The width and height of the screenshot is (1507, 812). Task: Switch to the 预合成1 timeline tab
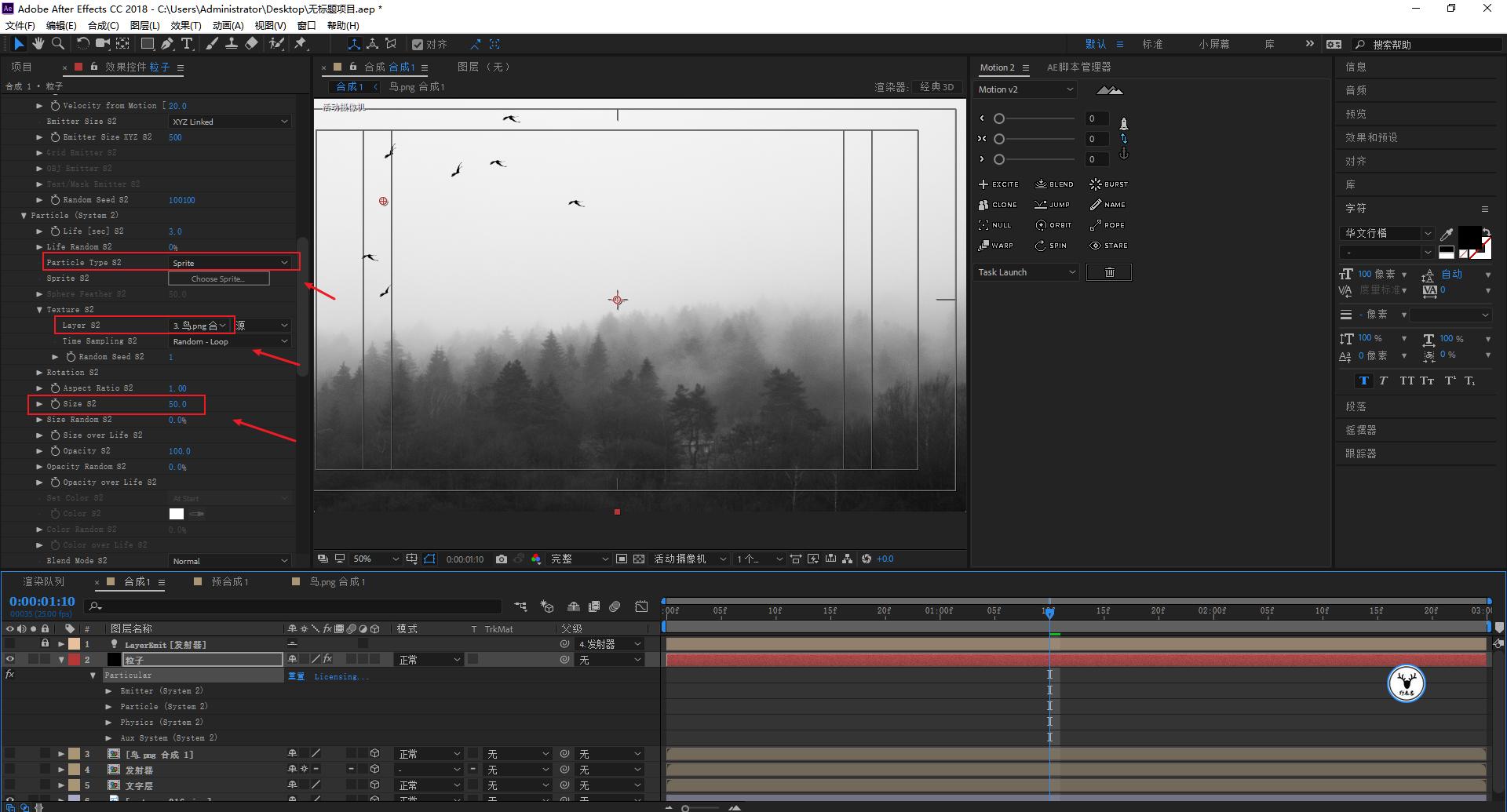pos(229,582)
